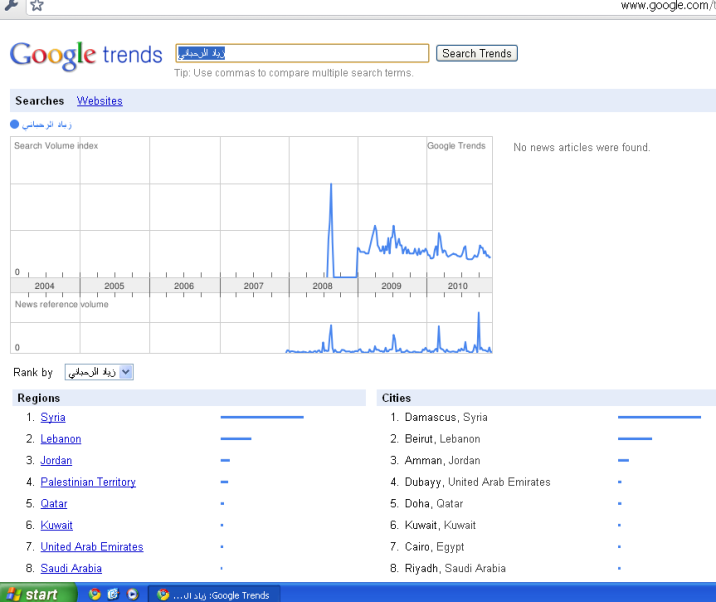Click blue legend dot for search term
716x602 pixels.
click(x=15, y=125)
